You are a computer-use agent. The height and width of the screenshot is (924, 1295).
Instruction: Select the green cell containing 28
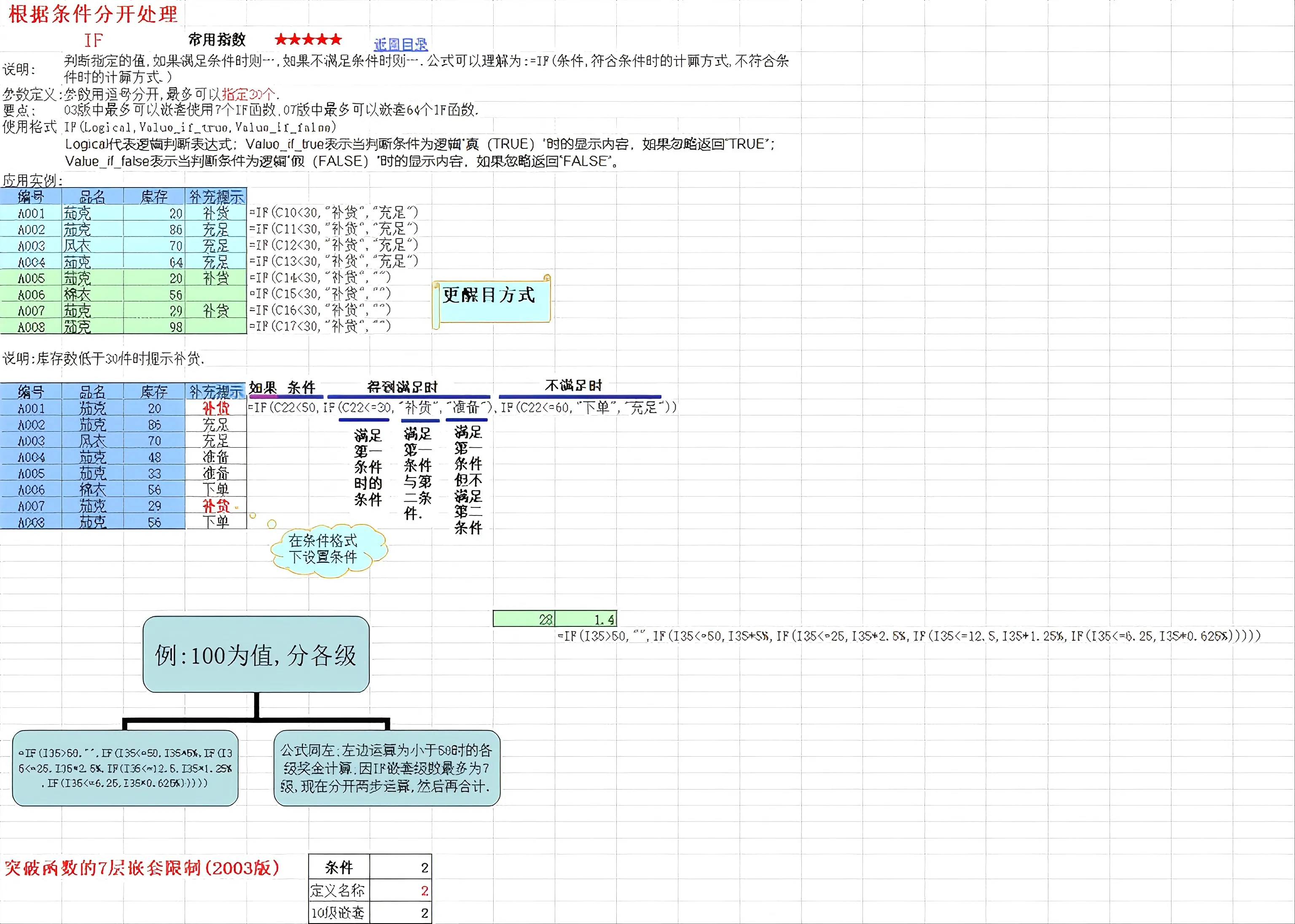(524, 619)
